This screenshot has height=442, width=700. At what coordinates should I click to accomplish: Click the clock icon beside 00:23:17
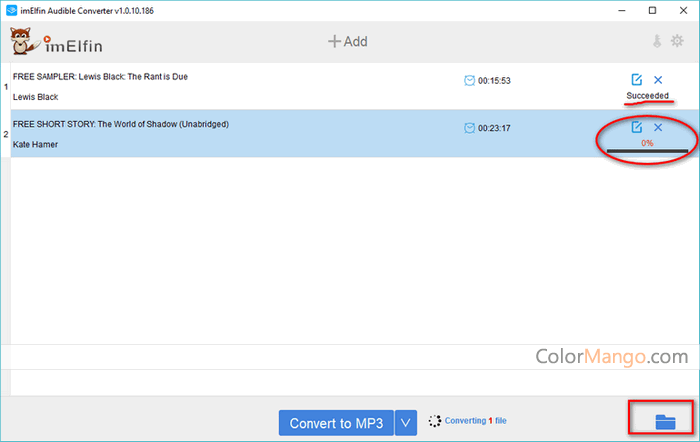pyautogui.click(x=470, y=127)
